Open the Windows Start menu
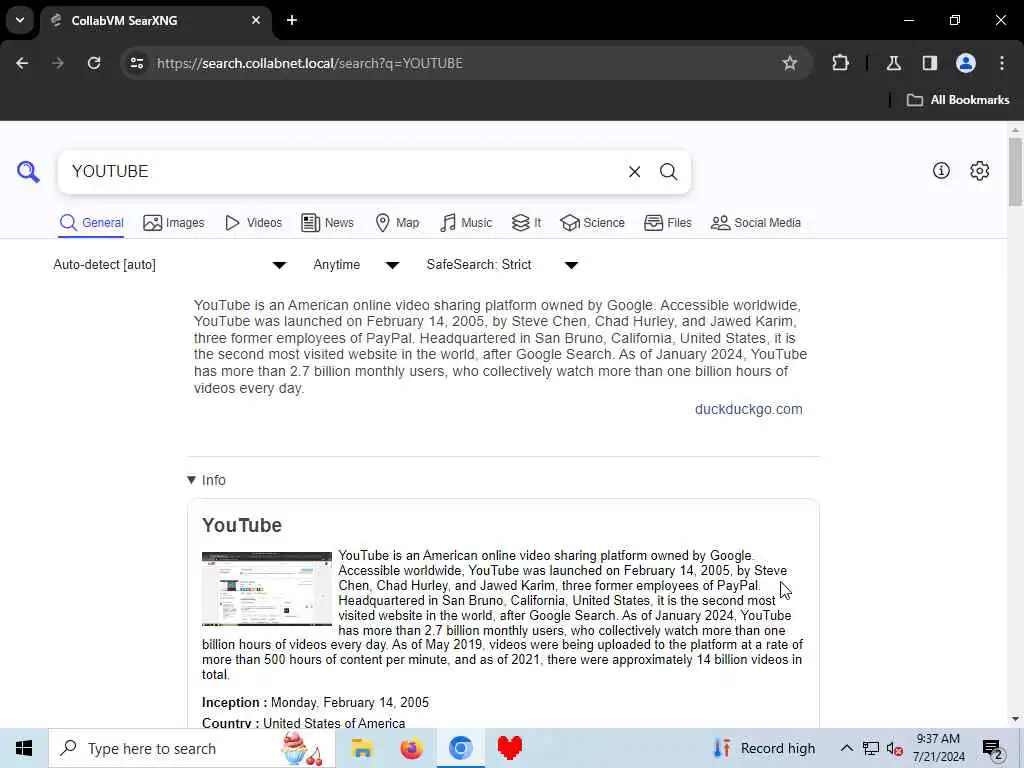Screen dimensions: 1024x768 click(24, 748)
